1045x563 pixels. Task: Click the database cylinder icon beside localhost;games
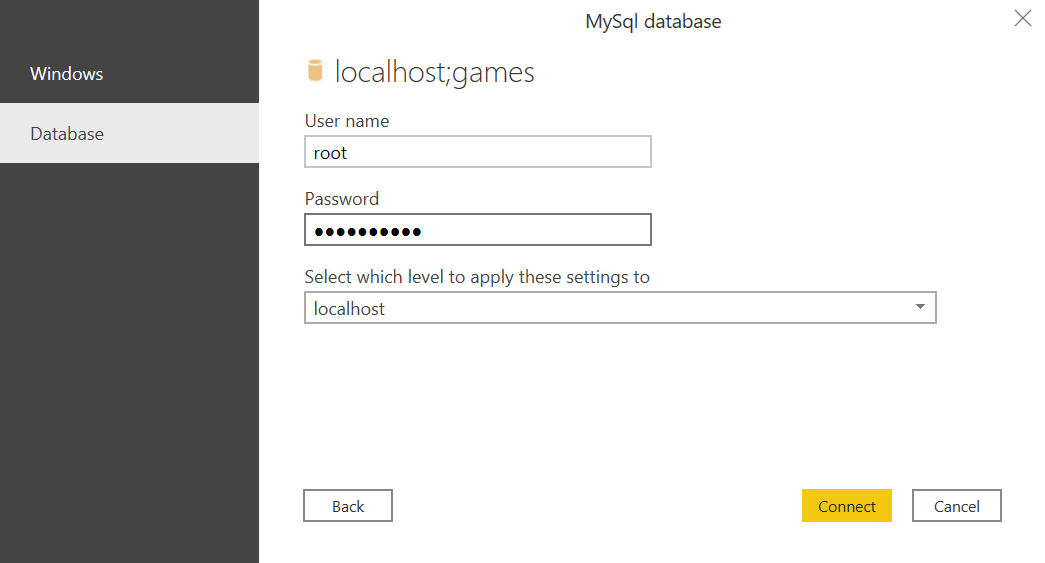click(x=315, y=71)
